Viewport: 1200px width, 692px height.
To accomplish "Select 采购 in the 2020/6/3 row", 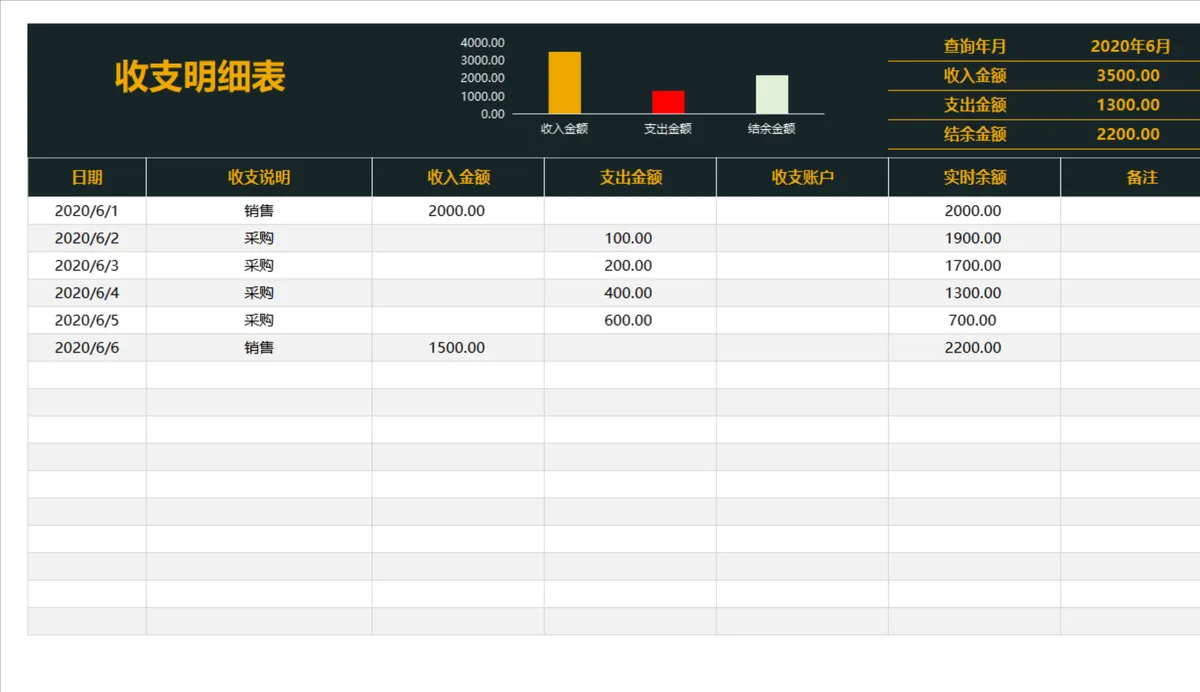I will [259, 266].
